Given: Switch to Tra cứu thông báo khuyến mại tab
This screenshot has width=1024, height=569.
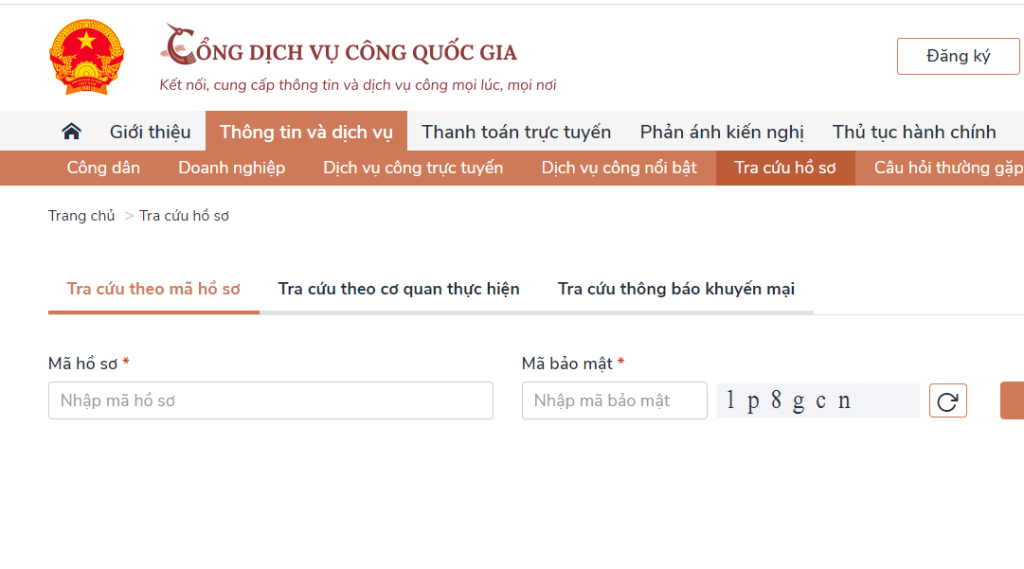Looking at the screenshot, I should pos(676,289).
